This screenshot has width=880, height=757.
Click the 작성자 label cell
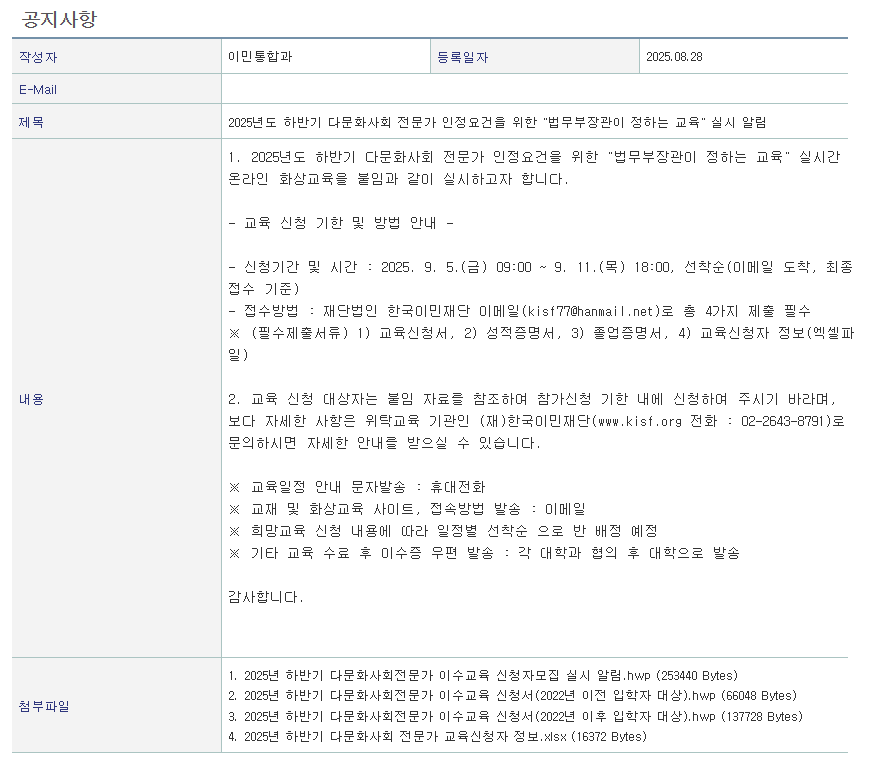[116, 57]
